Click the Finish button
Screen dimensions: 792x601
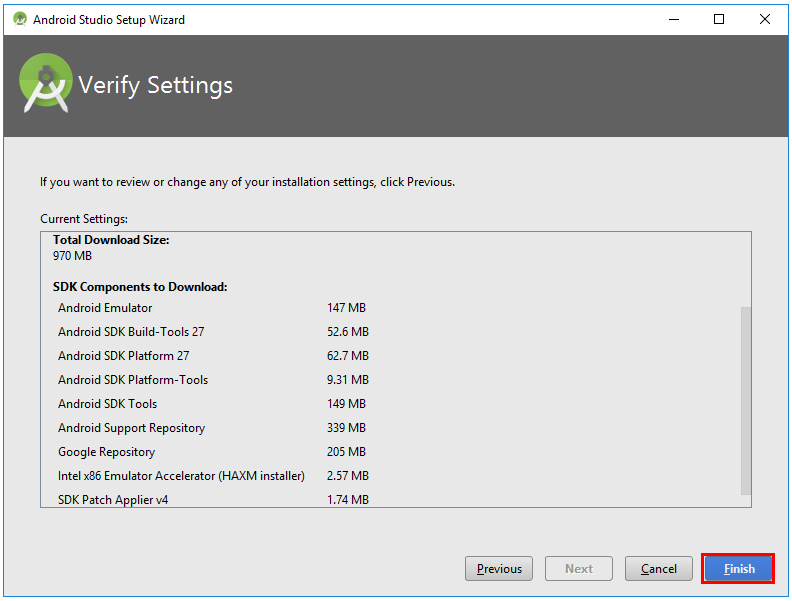738,569
